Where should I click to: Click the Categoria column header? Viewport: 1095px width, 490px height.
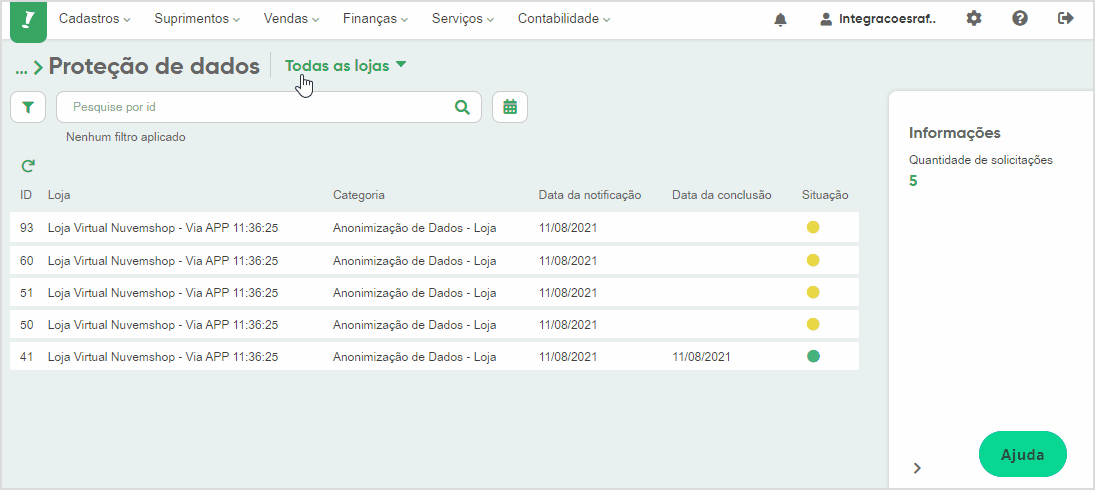[x=359, y=195]
